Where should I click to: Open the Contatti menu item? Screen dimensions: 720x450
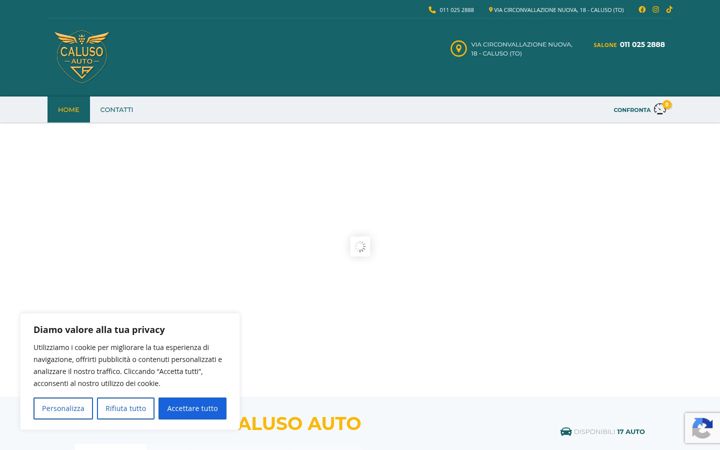click(x=117, y=109)
